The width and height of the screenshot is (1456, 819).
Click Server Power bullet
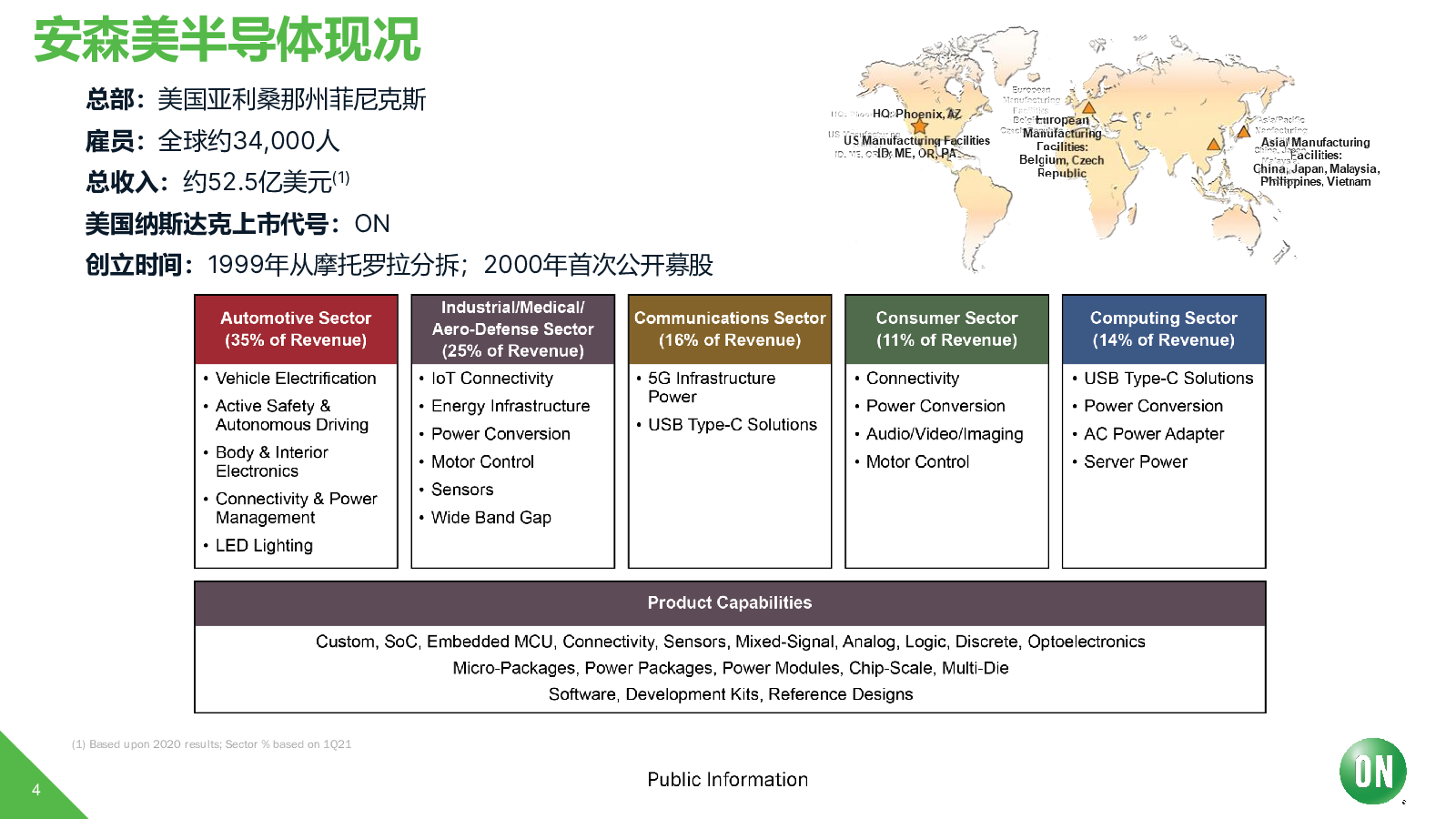1136,461
